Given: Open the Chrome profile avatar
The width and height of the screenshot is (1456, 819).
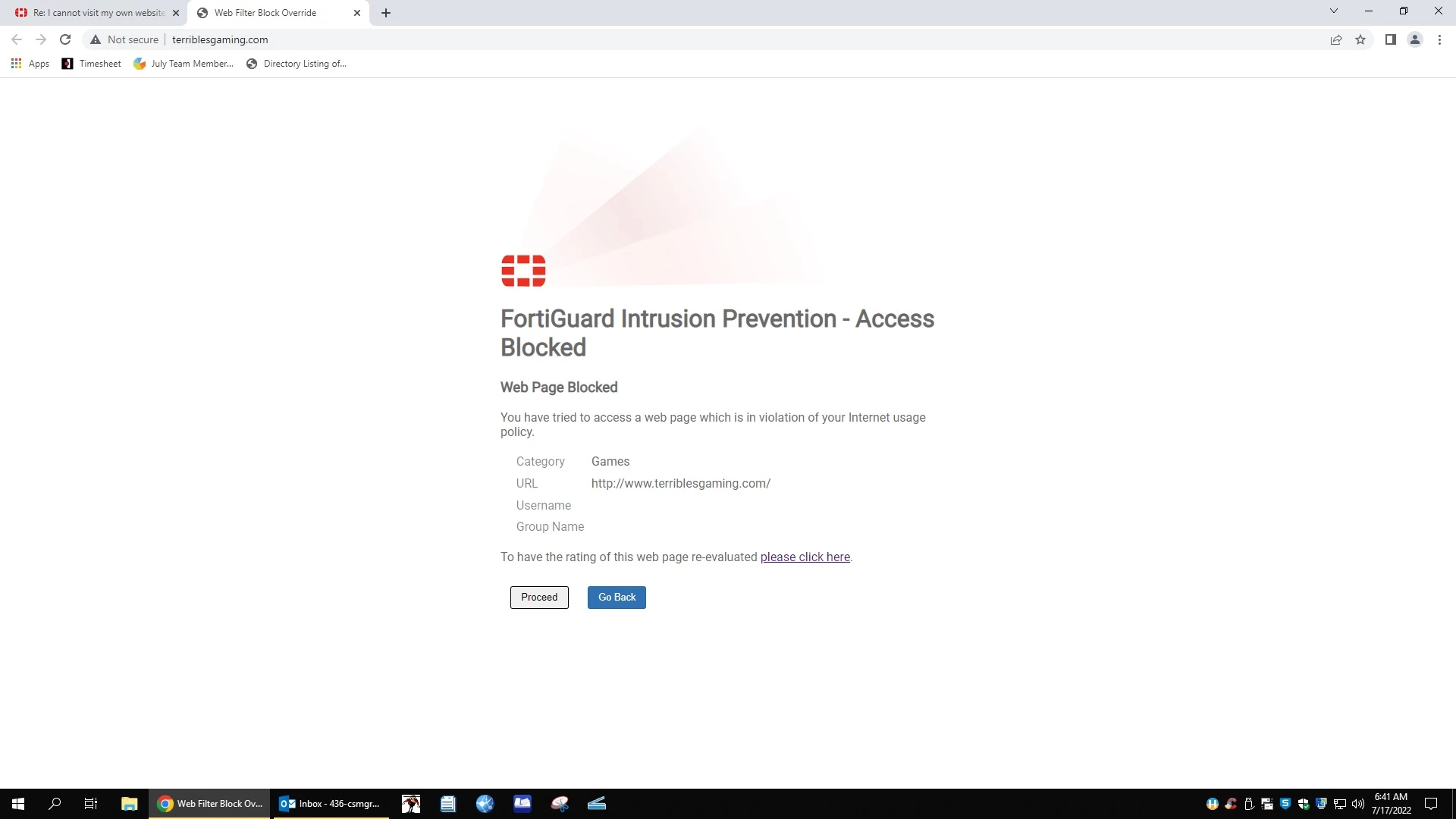Looking at the screenshot, I should (x=1415, y=39).
